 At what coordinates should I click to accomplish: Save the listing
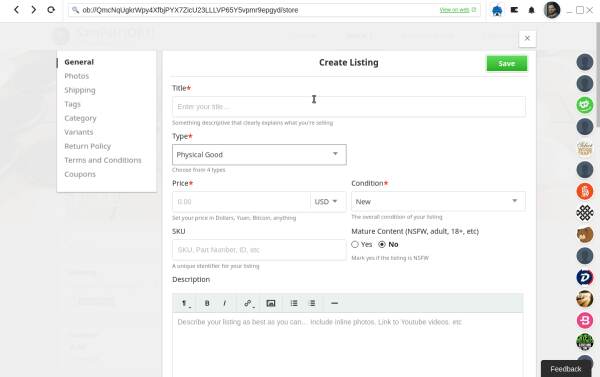tap(507, 64)
